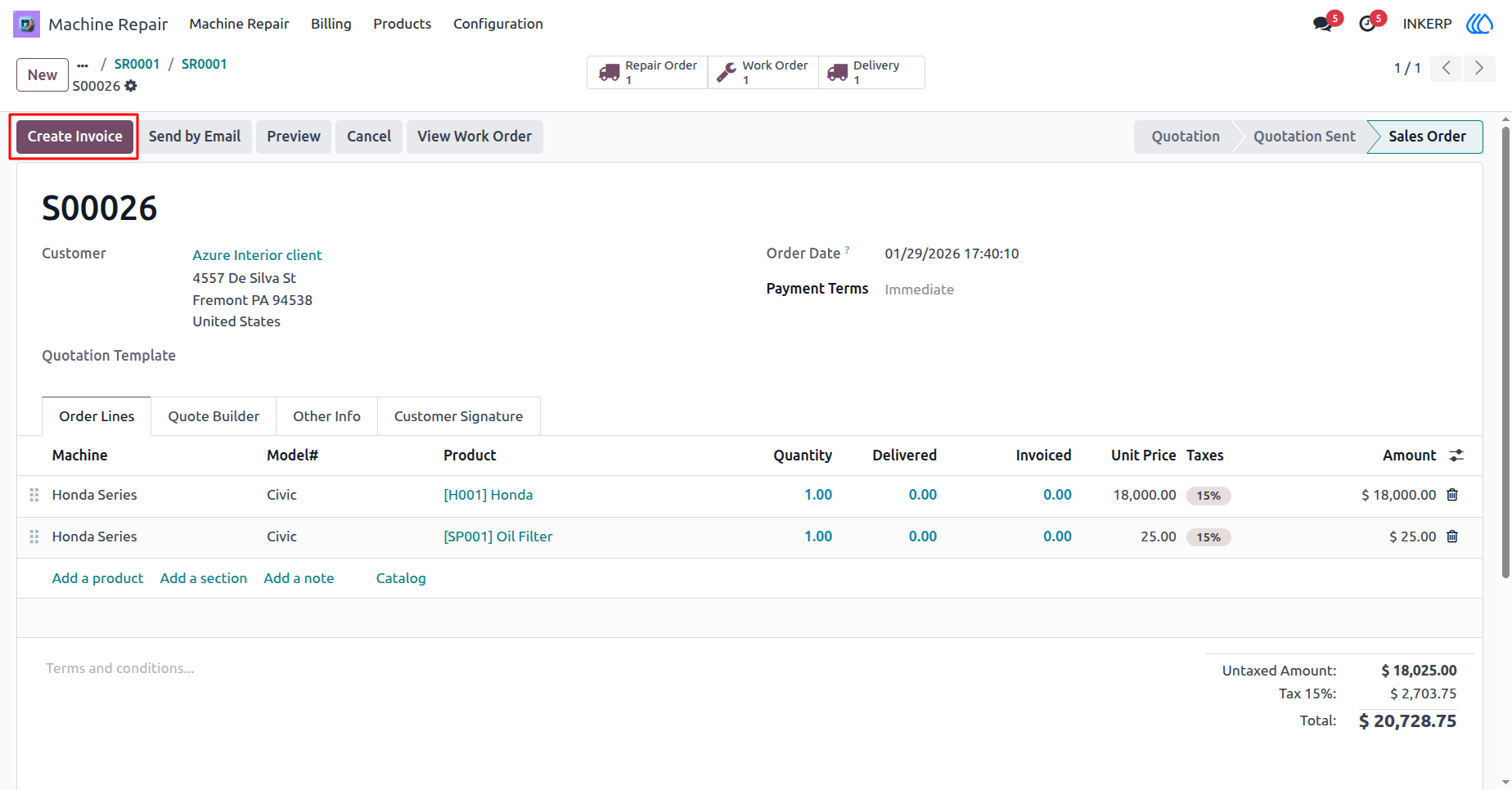The width and height of the screenshot is (1512, 790).
Task: Click the Create Invoice button
Action: [74, 137]
